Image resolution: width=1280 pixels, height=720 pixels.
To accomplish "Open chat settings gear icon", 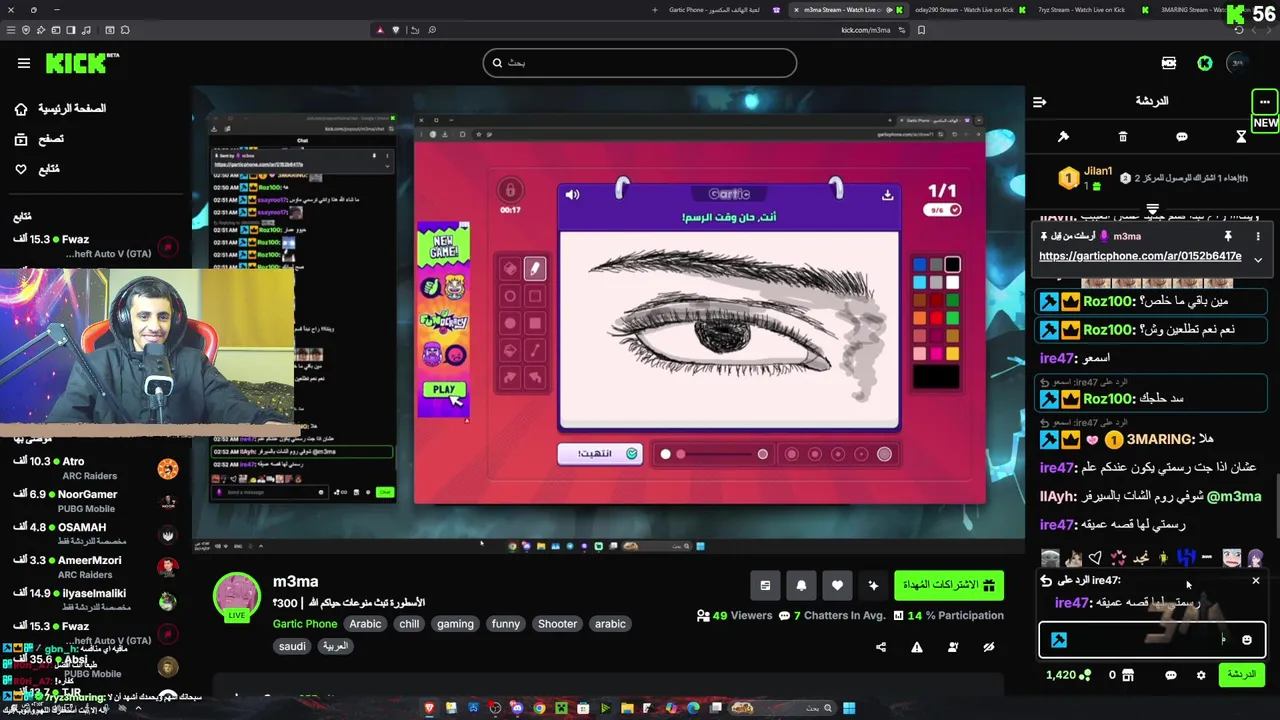I will (1201, 675).
